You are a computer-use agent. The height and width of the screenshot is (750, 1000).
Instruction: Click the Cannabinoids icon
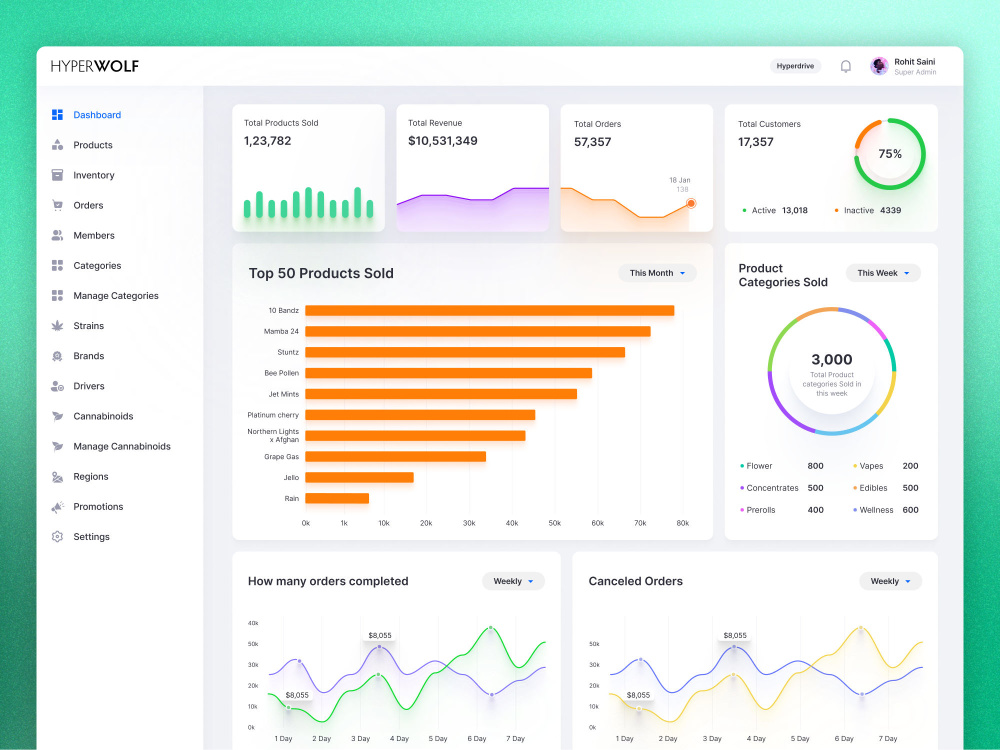pyautogui.click(x=57, y=416)
